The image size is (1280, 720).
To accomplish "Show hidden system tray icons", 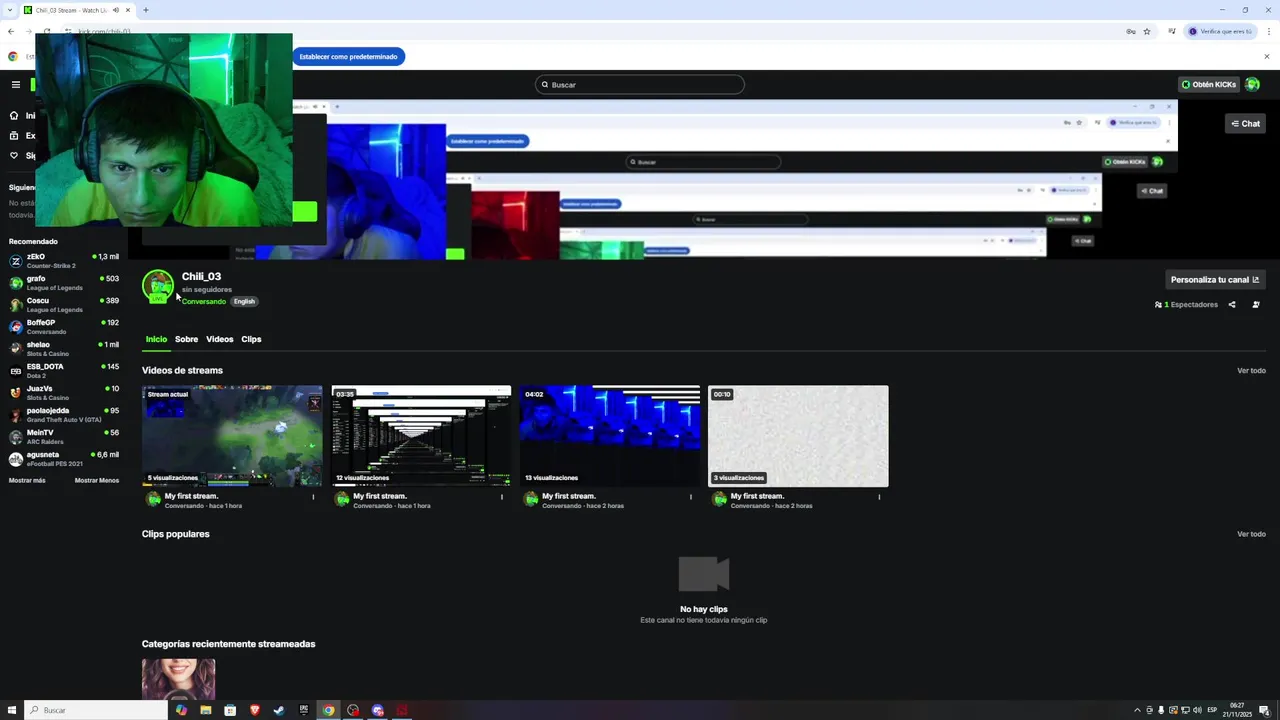I will pyautogui.click(x=1137, y=710).
